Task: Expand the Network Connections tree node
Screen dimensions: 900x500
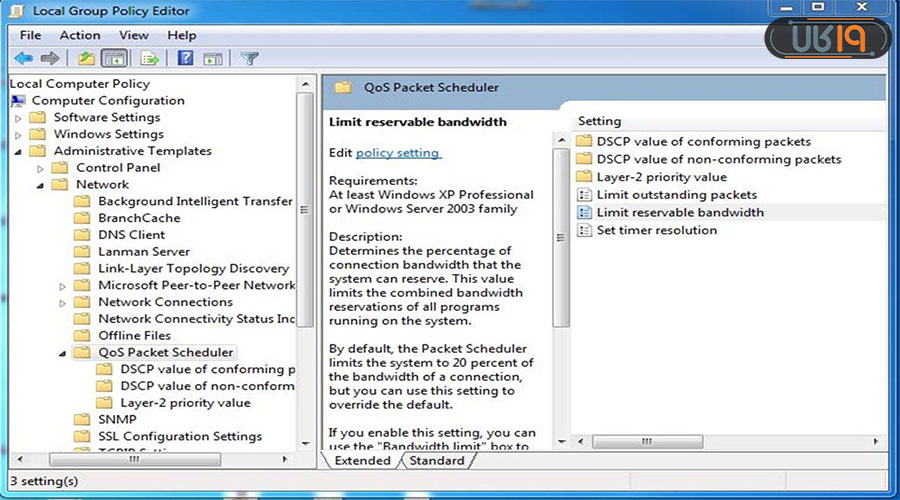Action: [x=62, y=302]
